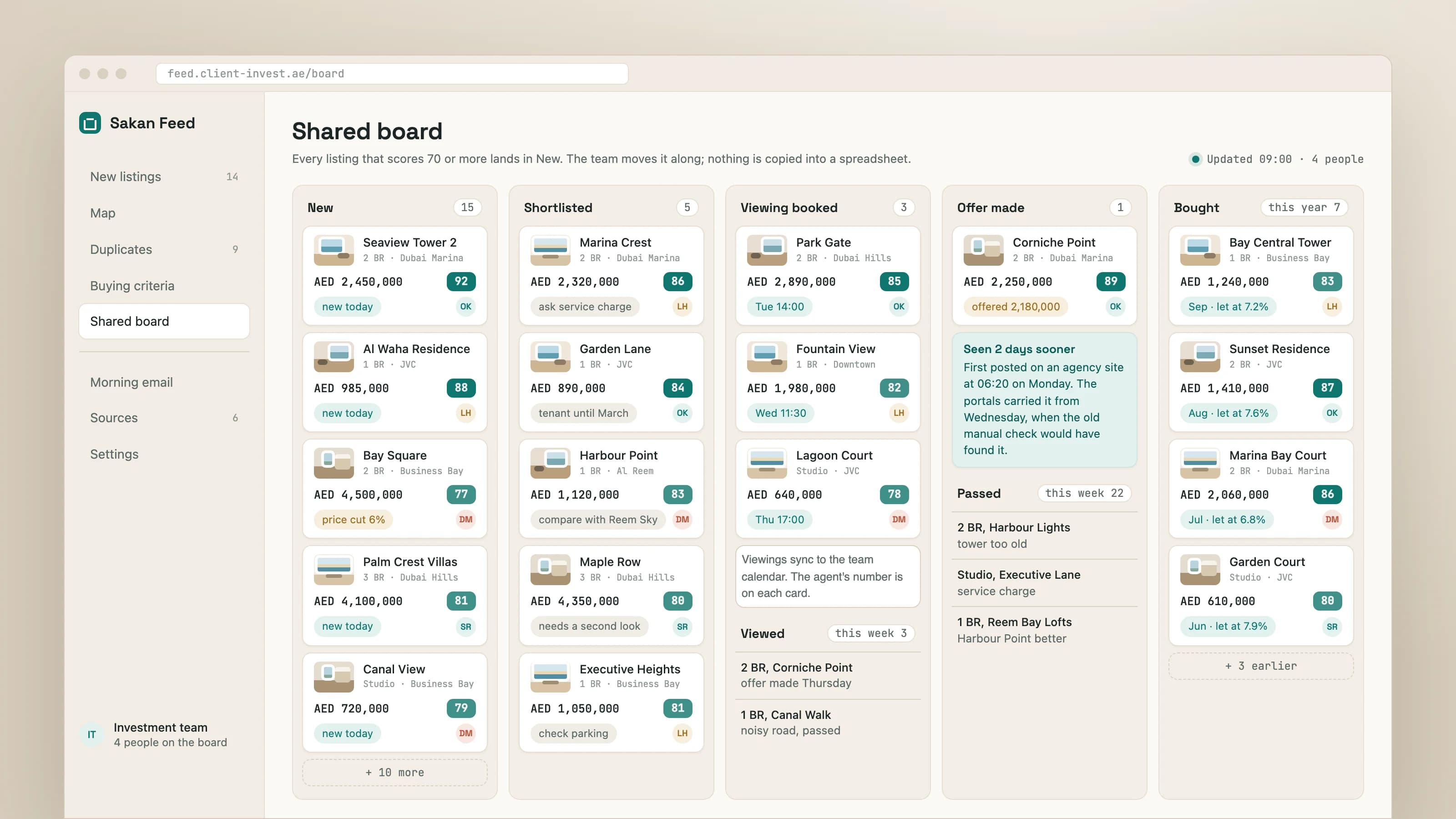The height and width of the screenshot is (819, 1456).
Task: Click 'price cut 6%' tag on Bay Square
Action: coord(353,520)
